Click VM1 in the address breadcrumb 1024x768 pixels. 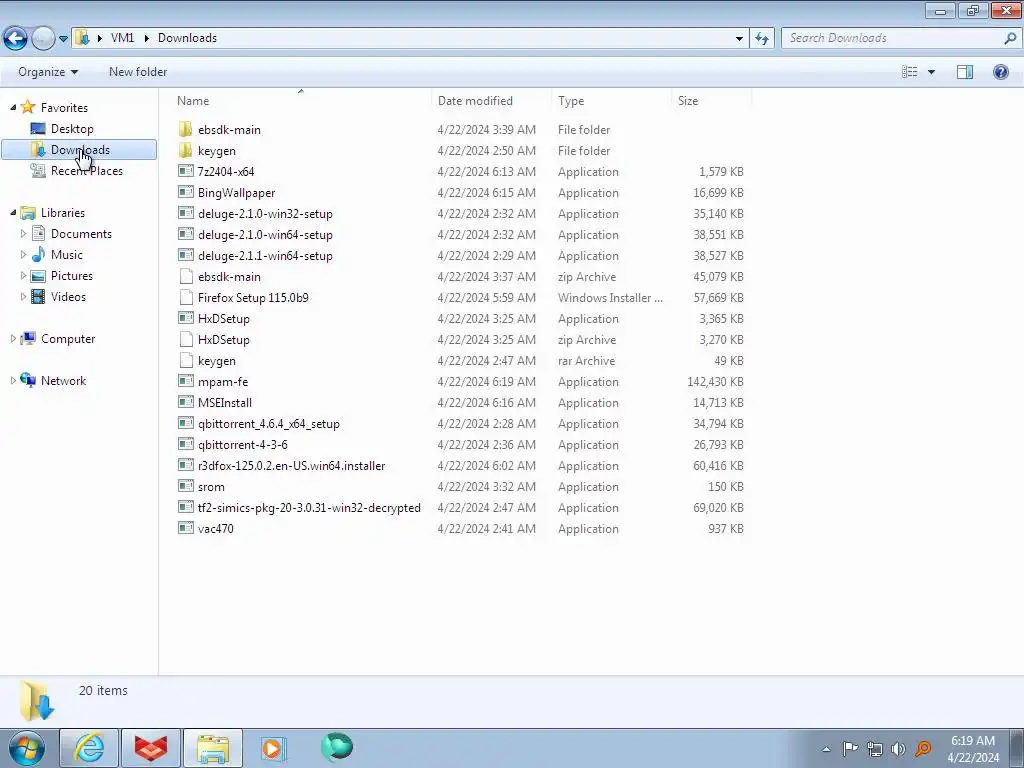[122, 38]
